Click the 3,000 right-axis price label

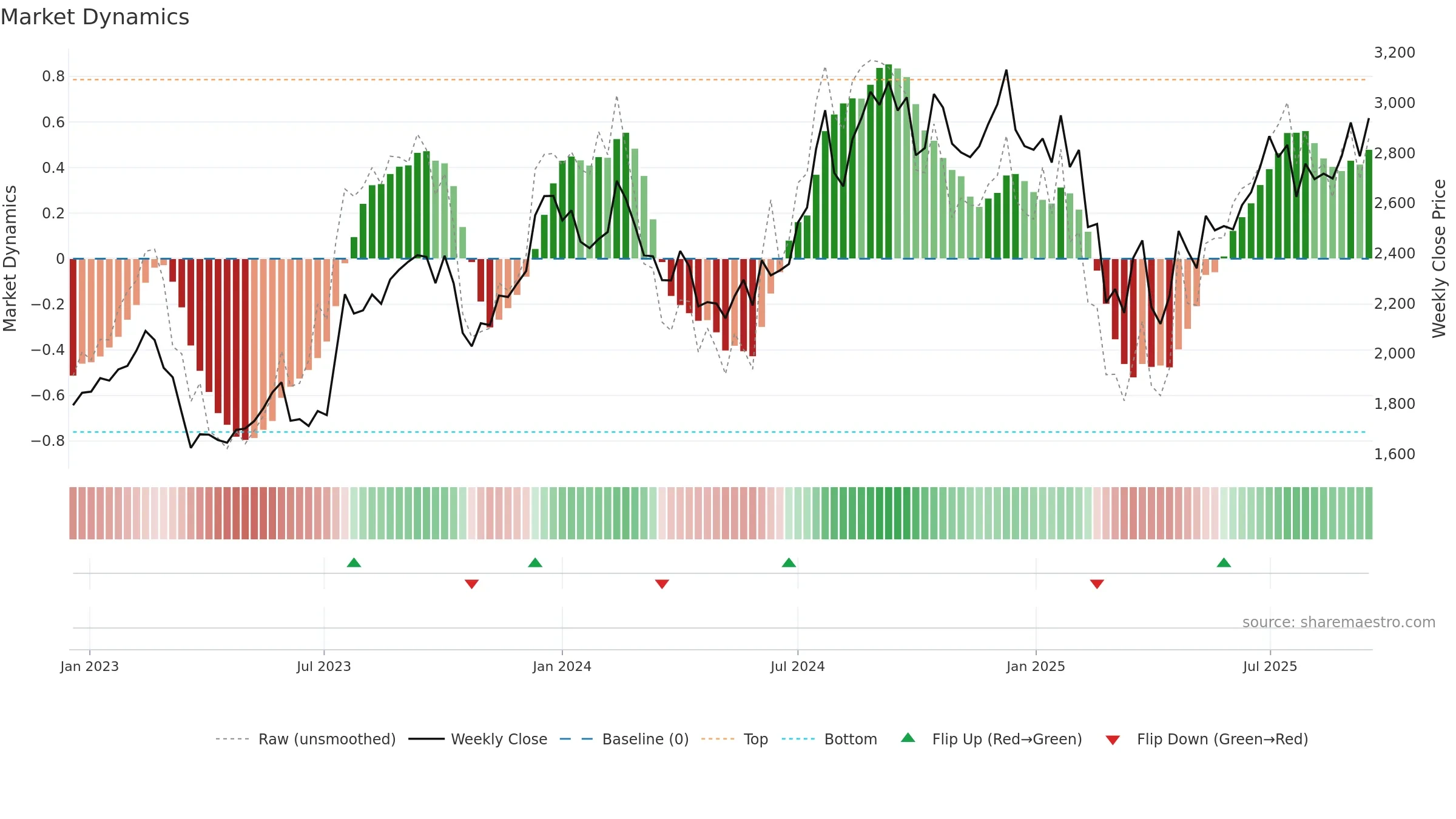(x=1395, y=103)
